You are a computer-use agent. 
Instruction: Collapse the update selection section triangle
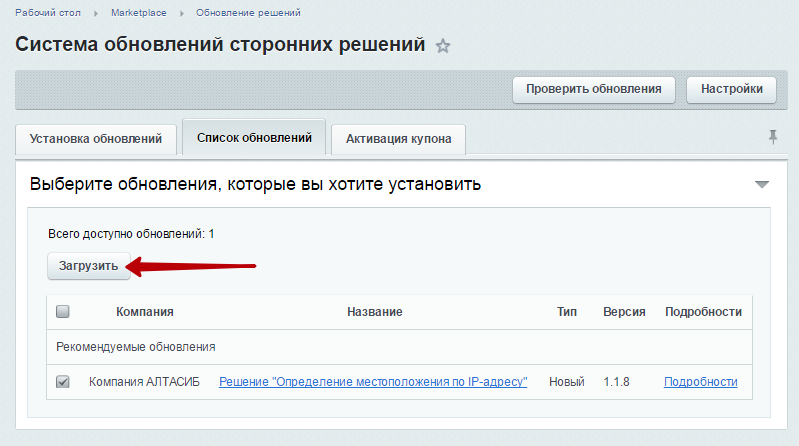tap(762, 184)
